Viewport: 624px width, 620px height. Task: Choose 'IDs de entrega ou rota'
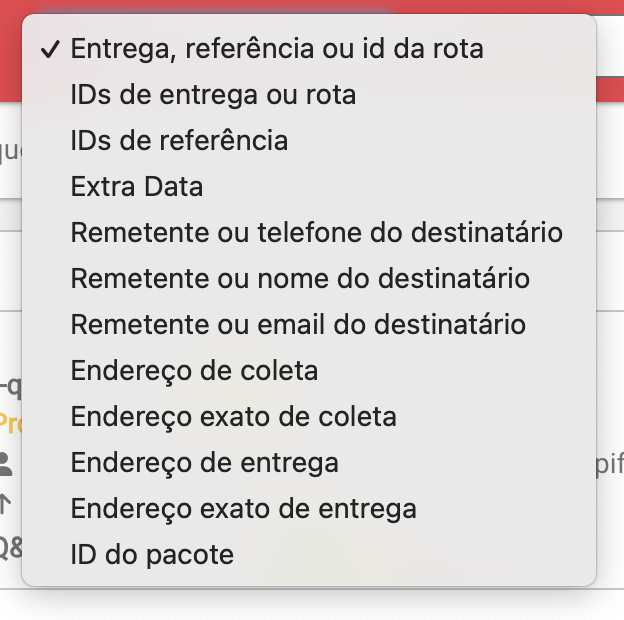coord(309,95)
